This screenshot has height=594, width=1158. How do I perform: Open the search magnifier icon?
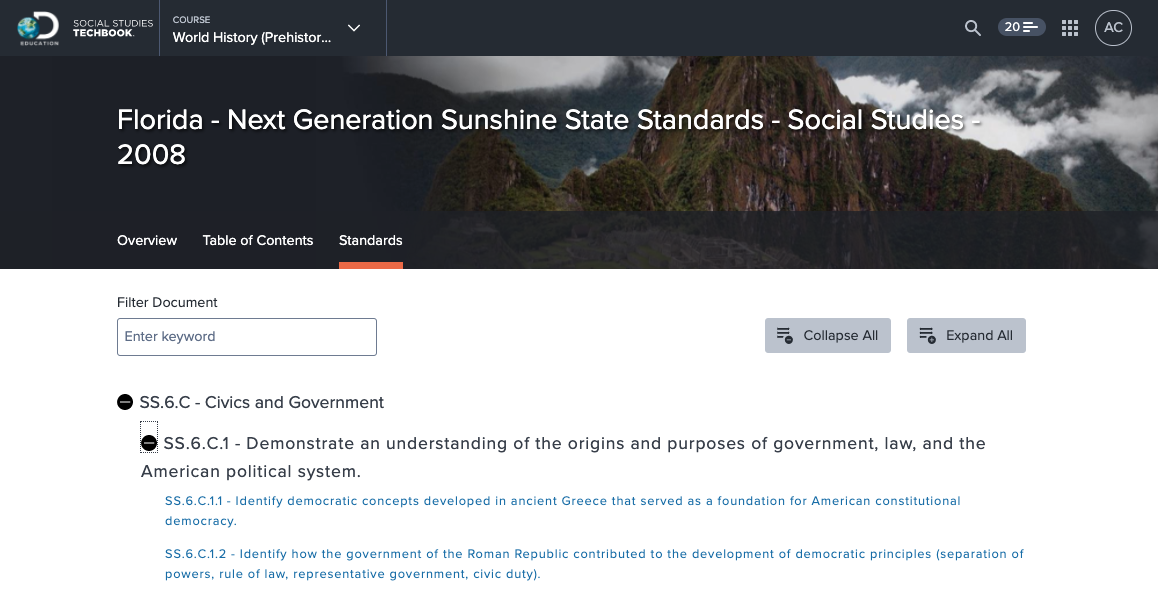click(972, 28)
